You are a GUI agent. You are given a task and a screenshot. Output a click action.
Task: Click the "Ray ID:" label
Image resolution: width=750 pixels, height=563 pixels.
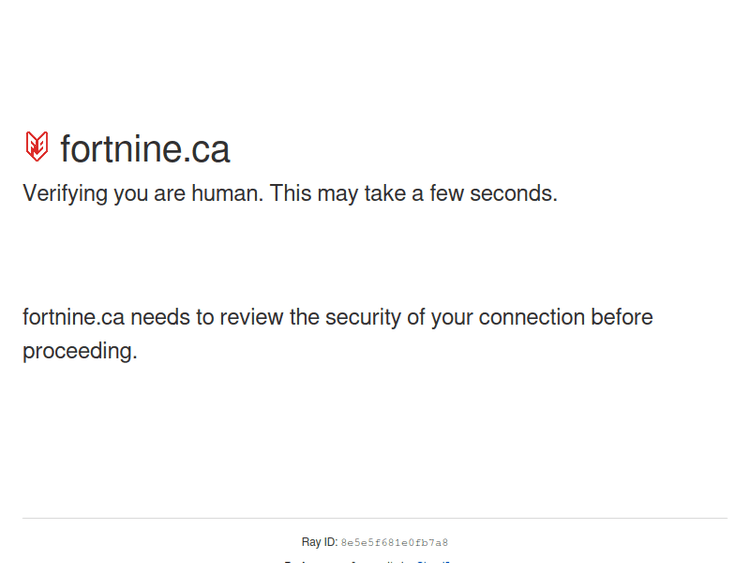pos(319,542)
